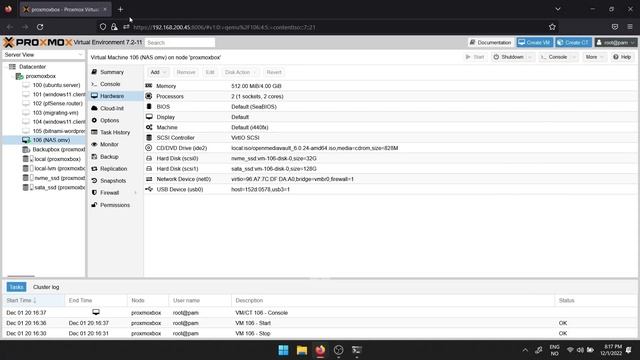
Task: Click the Help button
Action: [x=622, y=57]
